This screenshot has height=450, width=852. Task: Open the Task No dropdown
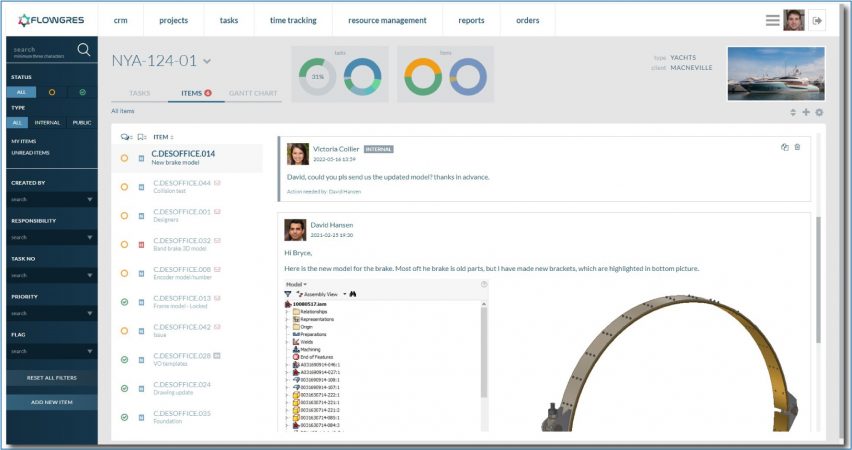(x=52, y=276)
